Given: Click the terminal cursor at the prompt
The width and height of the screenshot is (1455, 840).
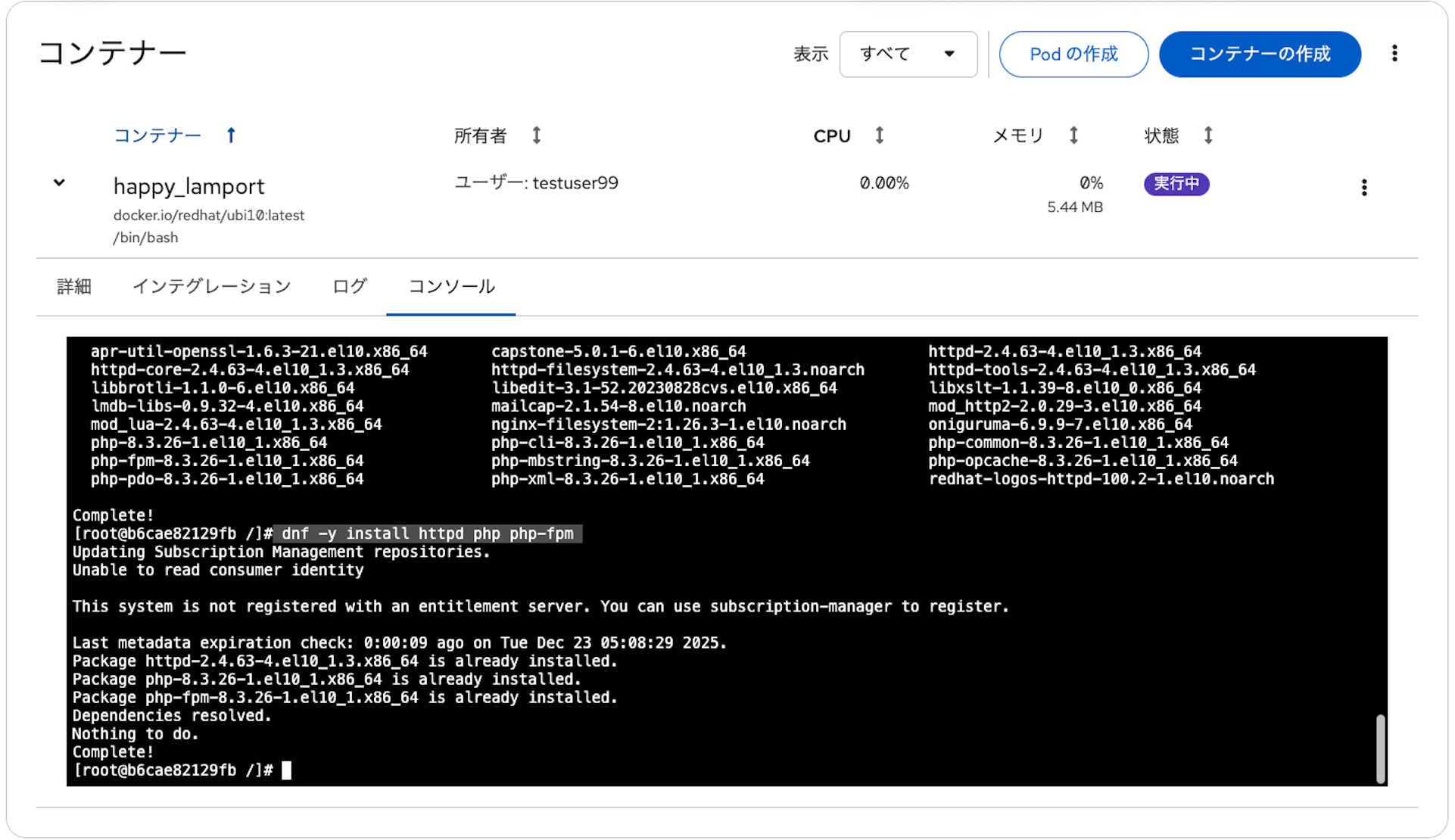Looking at the screenshot, I should click(286, 770).
